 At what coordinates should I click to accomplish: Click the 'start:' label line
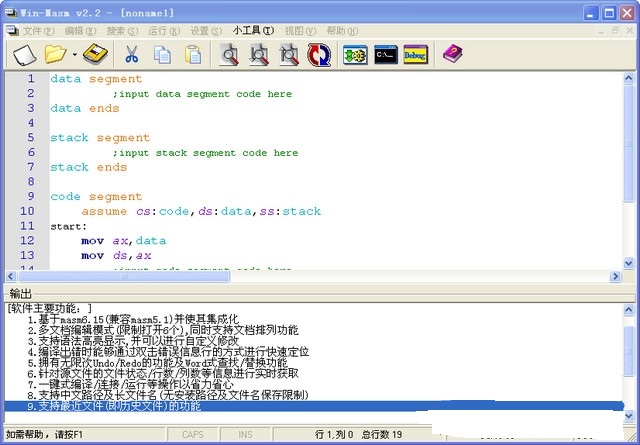(x=69, y=227)
